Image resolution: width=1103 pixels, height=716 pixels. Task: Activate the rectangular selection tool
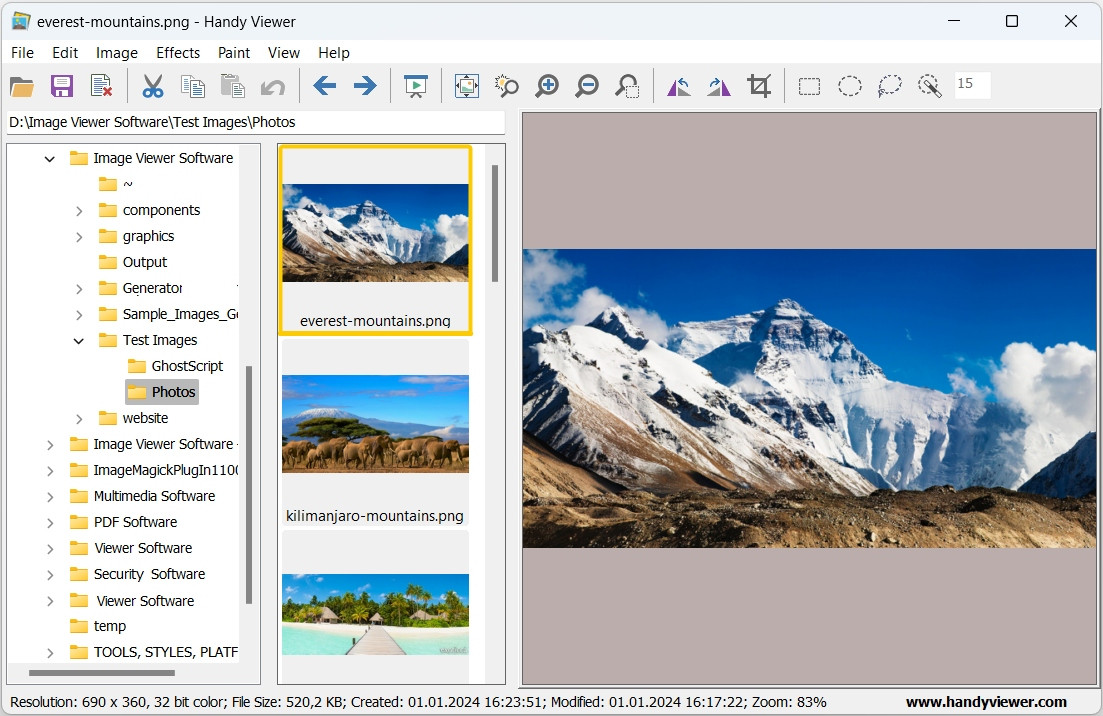tap(810, 86)
